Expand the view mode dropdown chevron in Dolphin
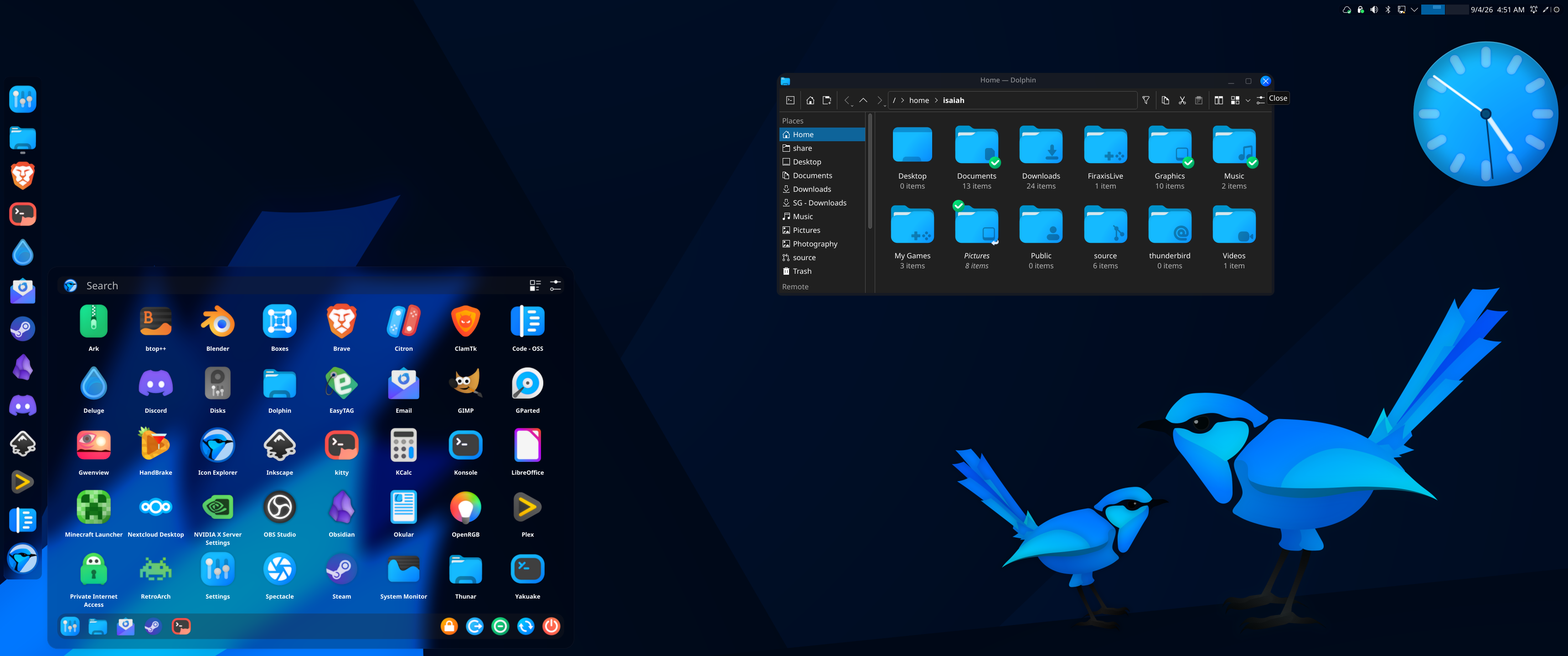The height and width of the screenshot is (656, 1568). click(1248, 101)
